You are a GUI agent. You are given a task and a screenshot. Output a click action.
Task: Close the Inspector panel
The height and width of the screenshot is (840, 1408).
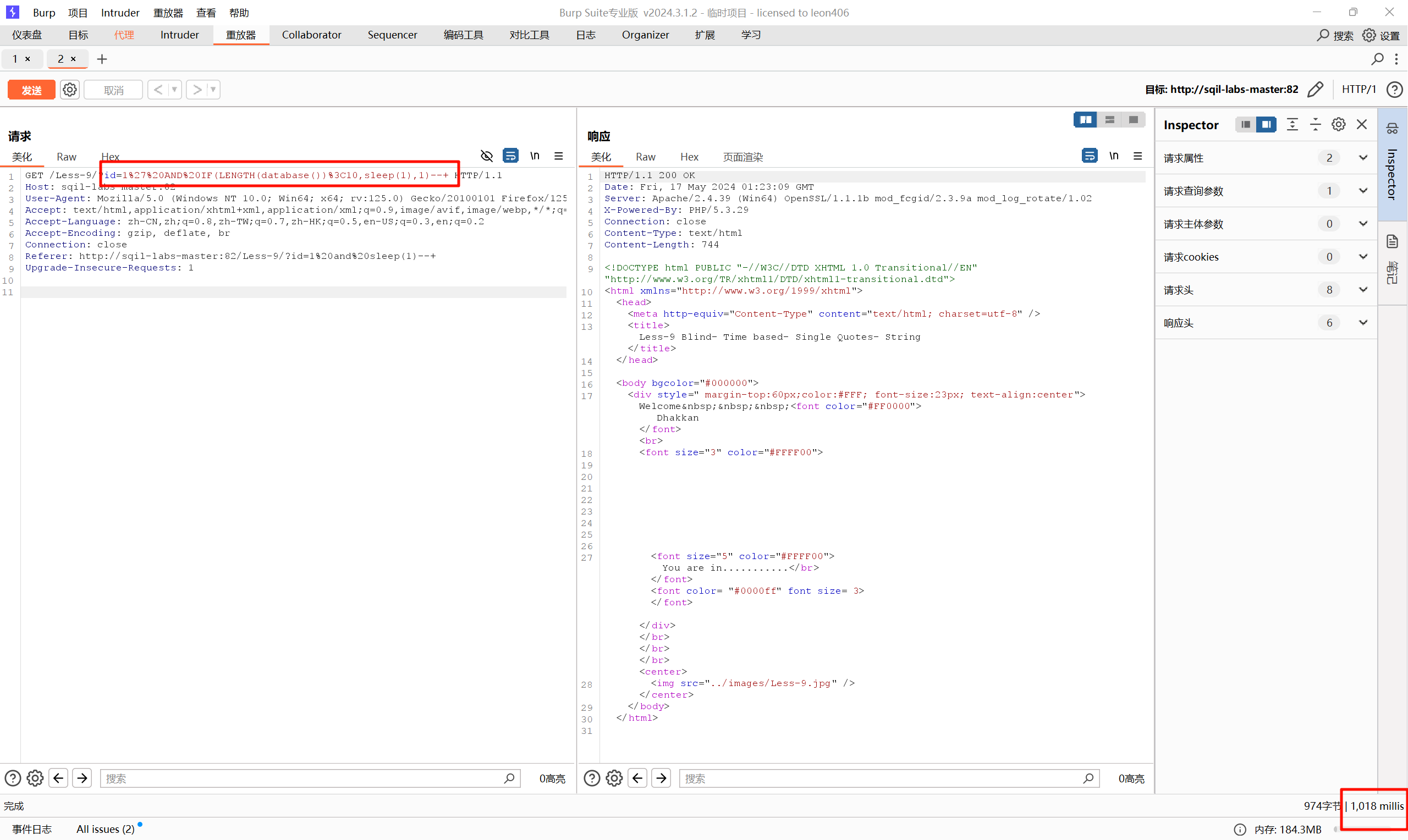[1362, 125]
